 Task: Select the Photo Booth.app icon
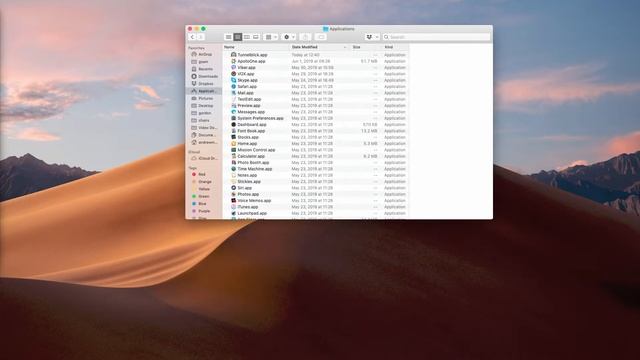click(x=233, y=162)
